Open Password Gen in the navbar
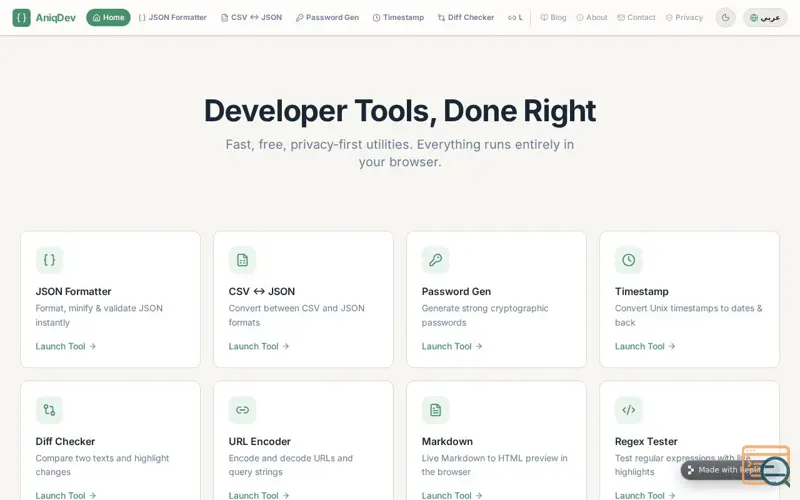 328,17
